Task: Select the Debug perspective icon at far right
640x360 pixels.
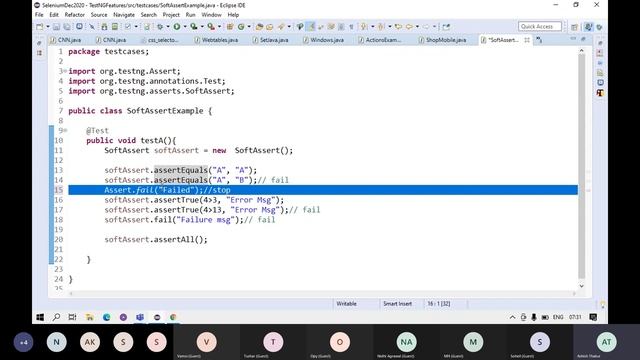Action: coord(599,27)
